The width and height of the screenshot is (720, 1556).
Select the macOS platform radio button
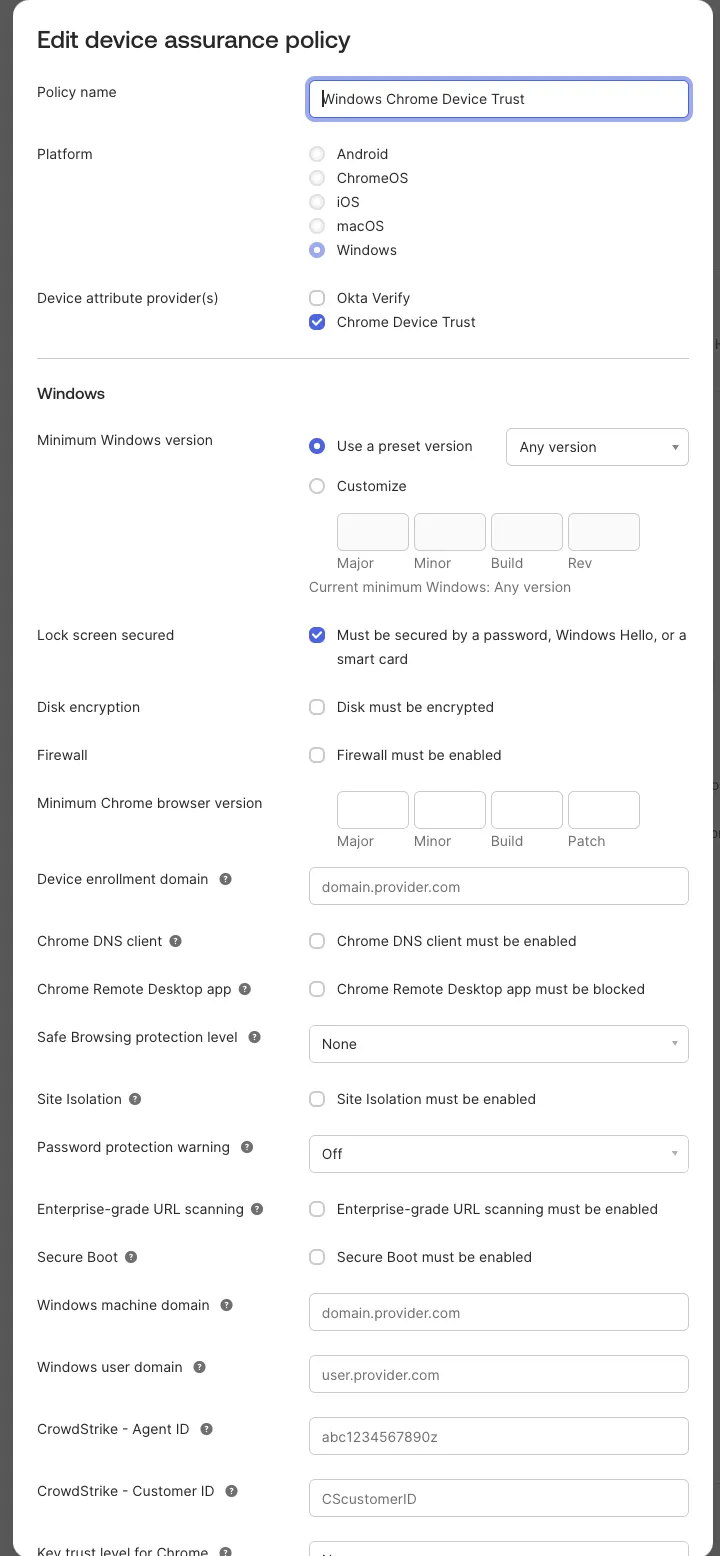pos(317,226)
